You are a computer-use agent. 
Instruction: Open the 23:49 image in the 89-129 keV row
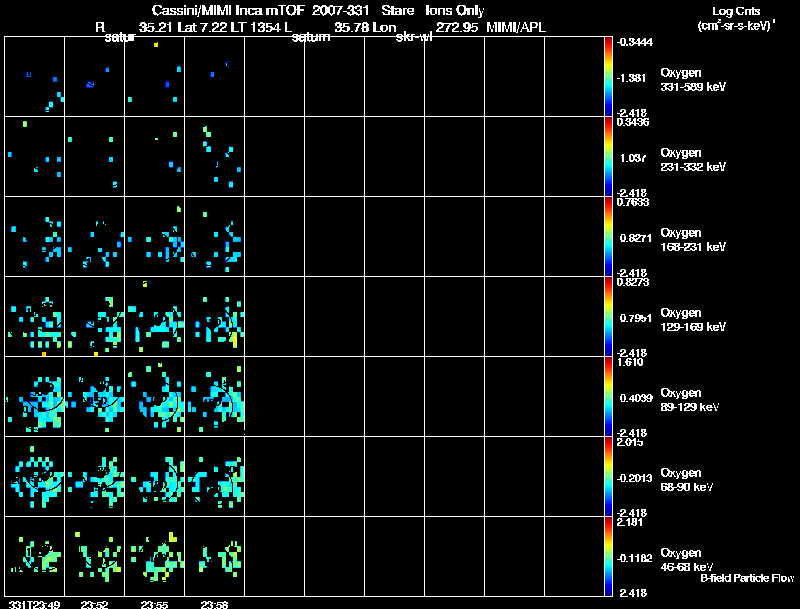tap(34, 397)
